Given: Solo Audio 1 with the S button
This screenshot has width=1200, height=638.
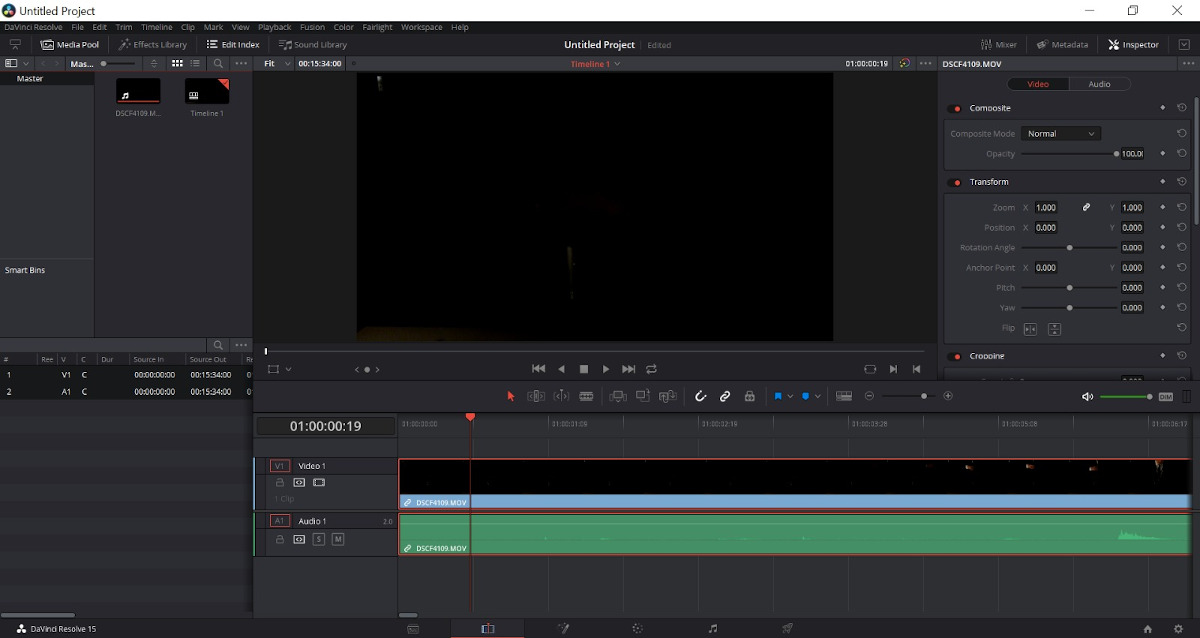Looking at the screenshot, I should 318,539.
